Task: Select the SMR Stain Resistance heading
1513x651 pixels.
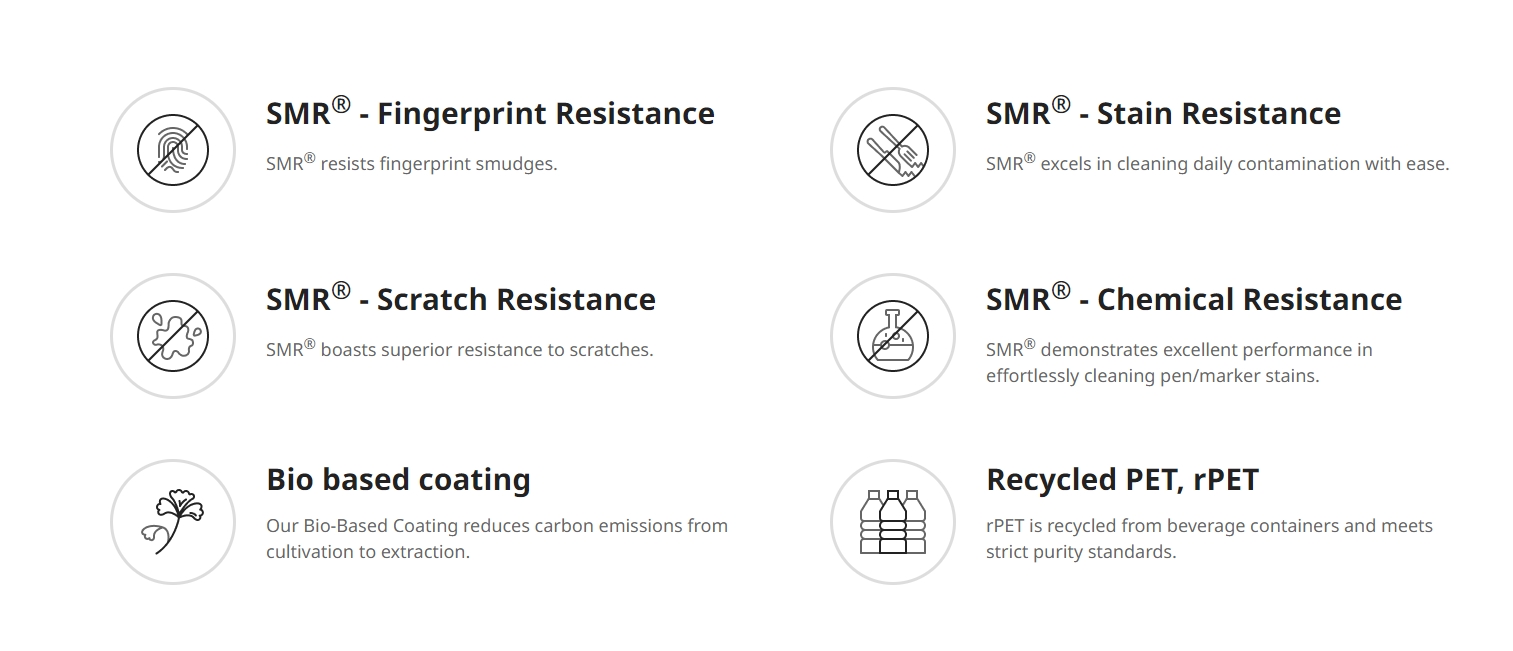Action: click(1163, 112)
